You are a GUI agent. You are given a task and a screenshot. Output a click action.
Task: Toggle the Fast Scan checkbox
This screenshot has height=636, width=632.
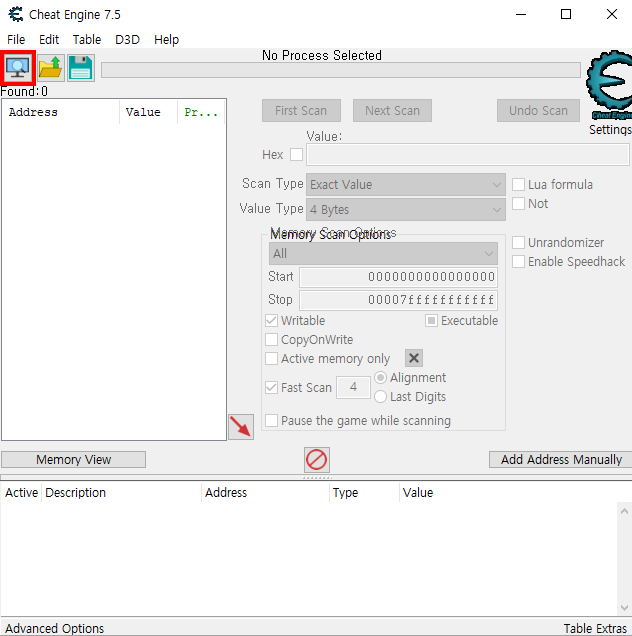coord(271,387)
